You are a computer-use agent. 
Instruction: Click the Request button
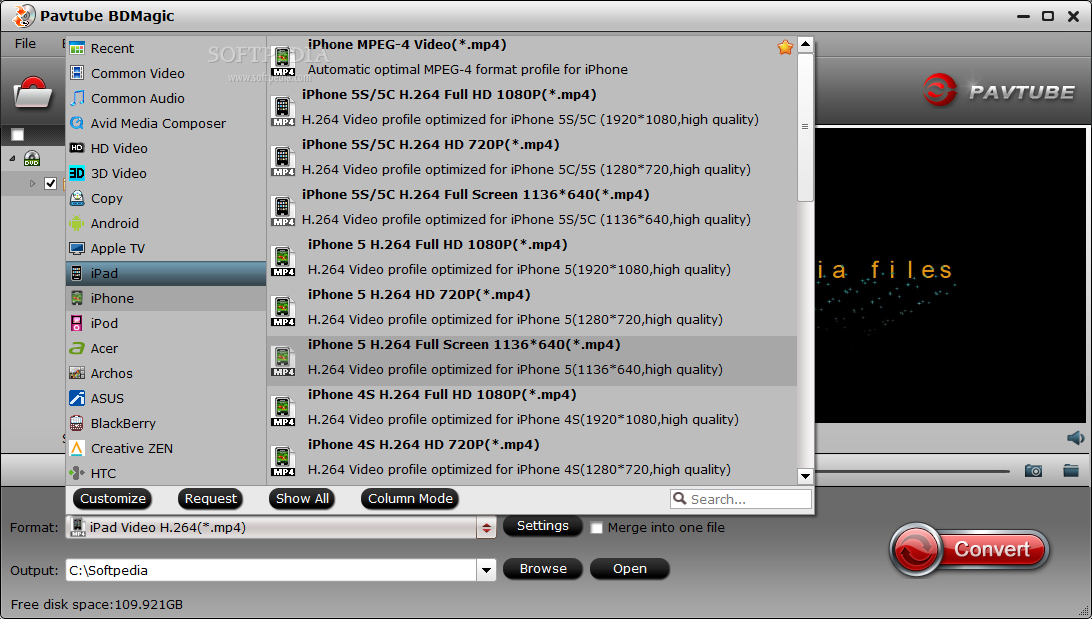[x=210, y=499]
